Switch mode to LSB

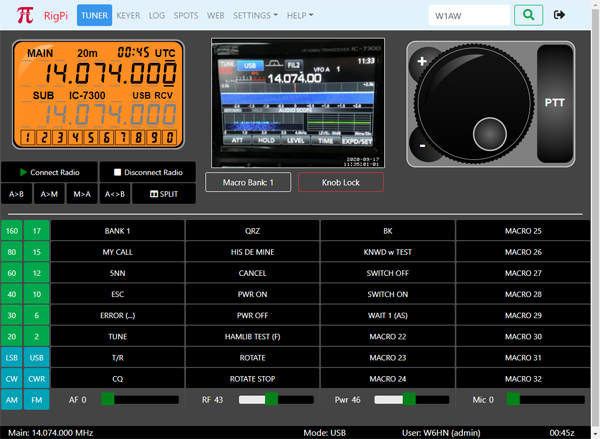(x=12, y=357)
